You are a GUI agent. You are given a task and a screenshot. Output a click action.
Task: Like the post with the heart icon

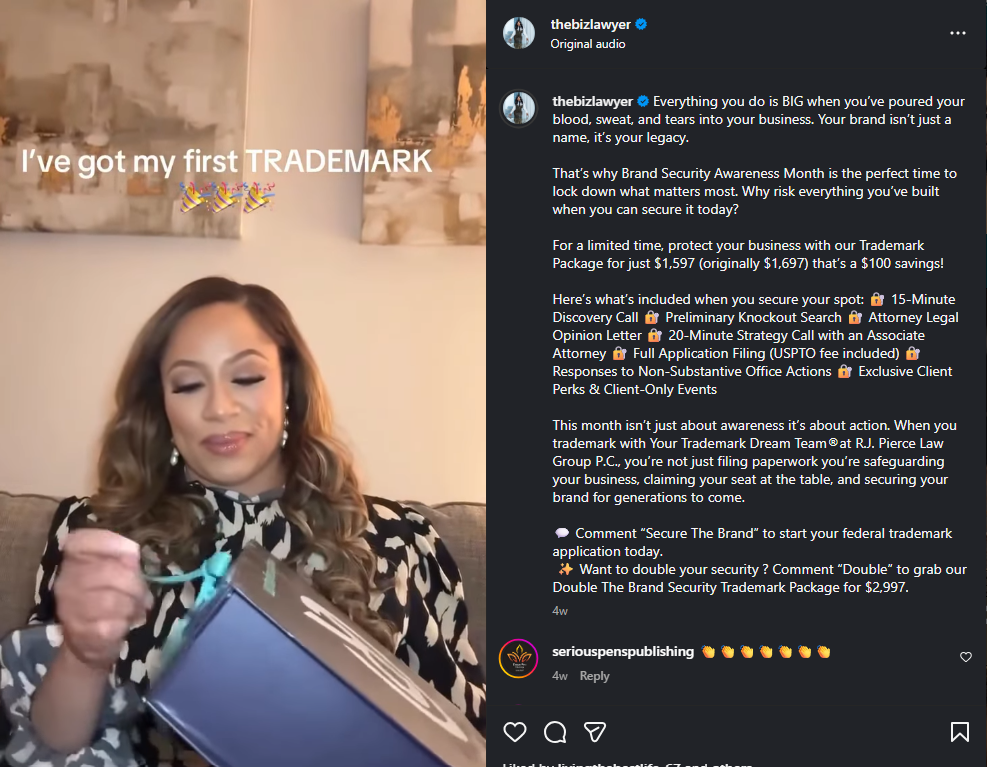515,732
